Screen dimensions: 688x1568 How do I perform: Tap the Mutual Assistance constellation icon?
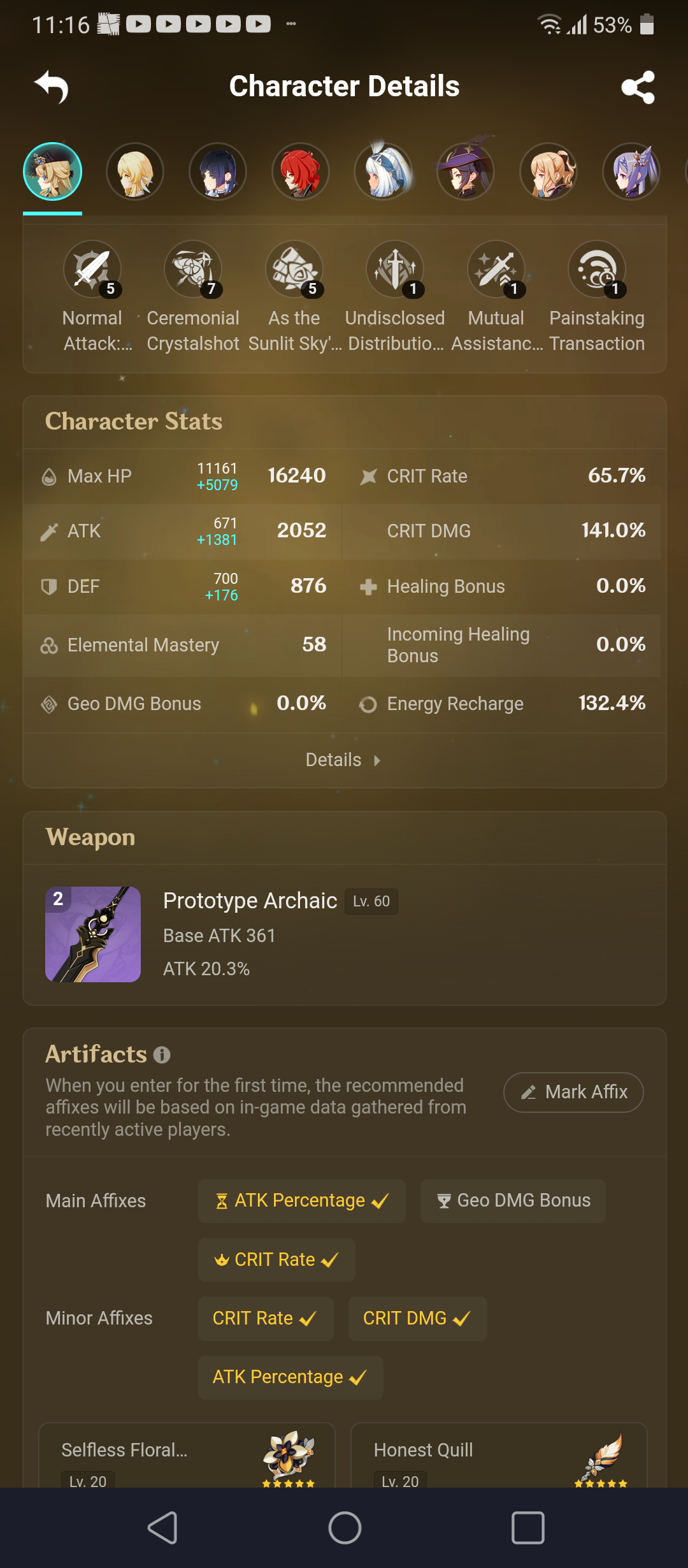click(x=496, y=270)
